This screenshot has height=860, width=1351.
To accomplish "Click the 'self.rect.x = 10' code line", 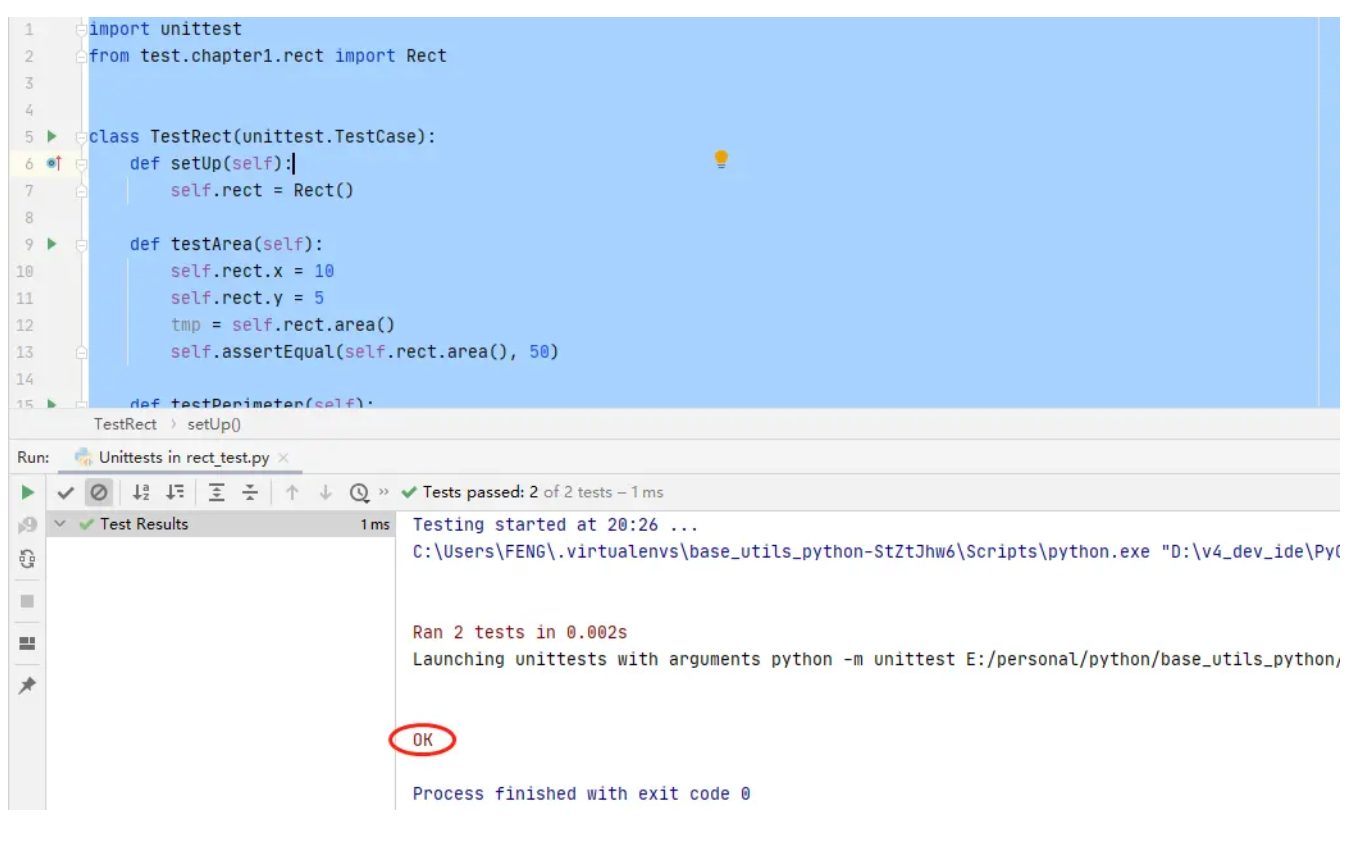I will (x=252, y=271).
